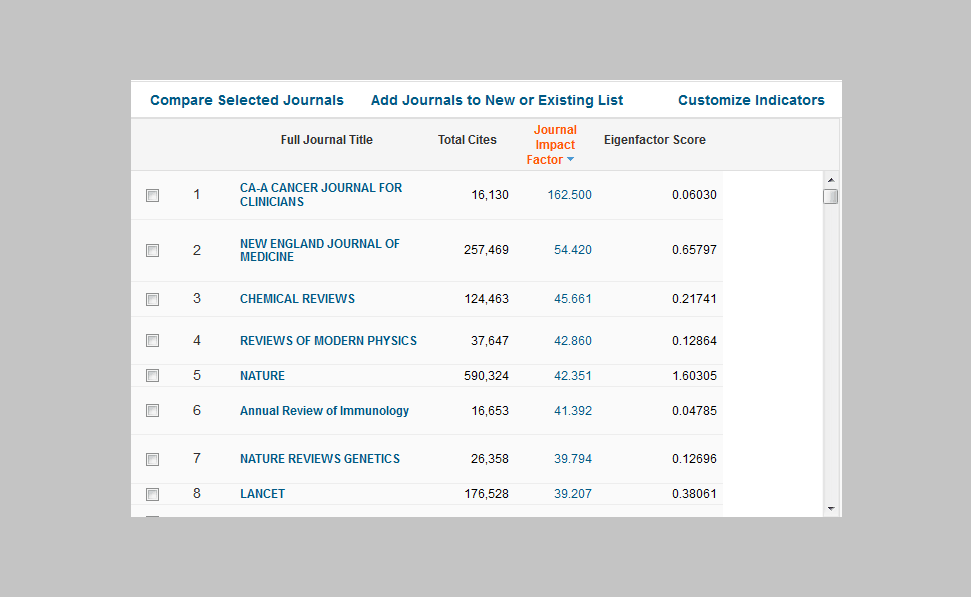Select Eigenfactor score 0.21741
The height and width of the screenshot is (597, 971).
(x=694, y=299)
